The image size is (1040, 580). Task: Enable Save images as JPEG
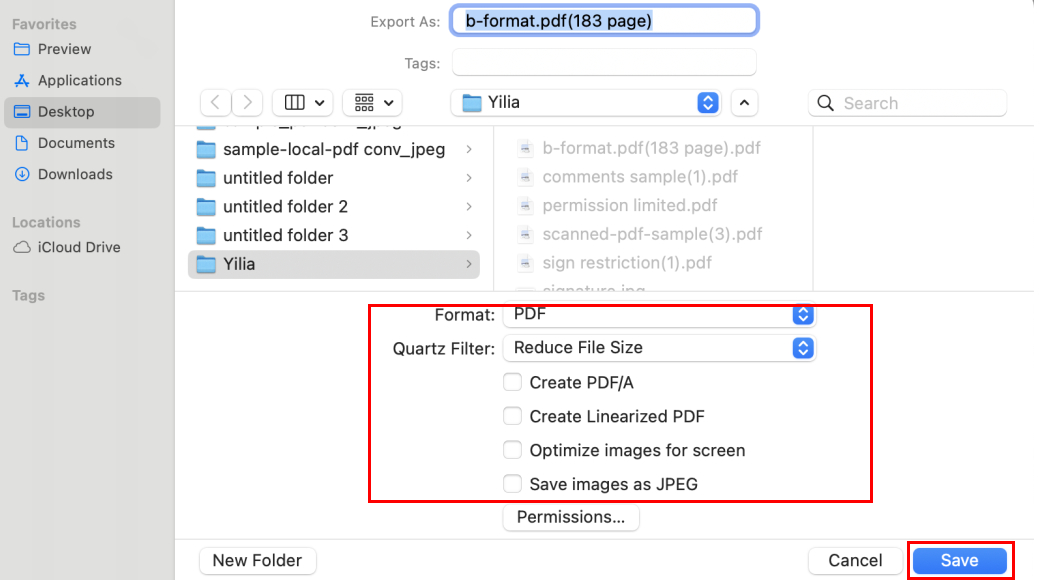[x=512, y=484]
